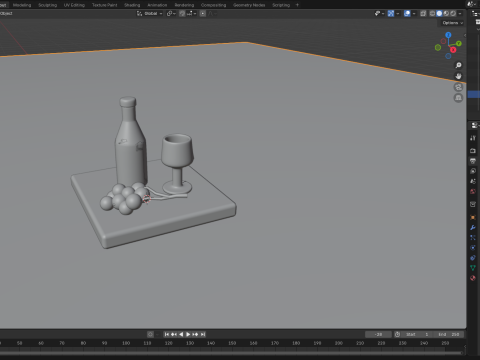480x360 pixels.
Task: Click the negative X axis circle on the gizmo
Action: (443, 41)
